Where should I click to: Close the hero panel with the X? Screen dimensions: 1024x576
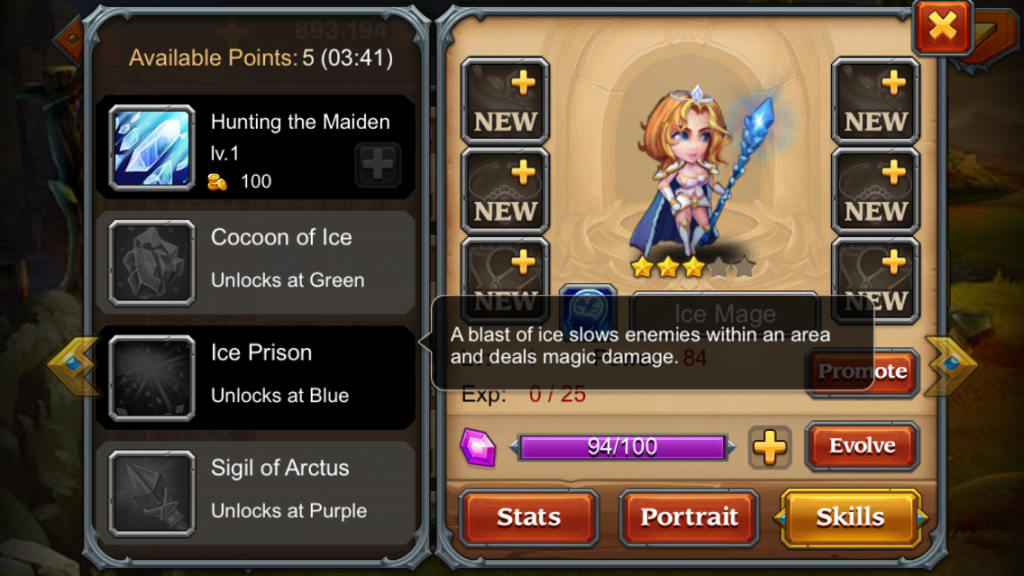click(x=942, y=27)
